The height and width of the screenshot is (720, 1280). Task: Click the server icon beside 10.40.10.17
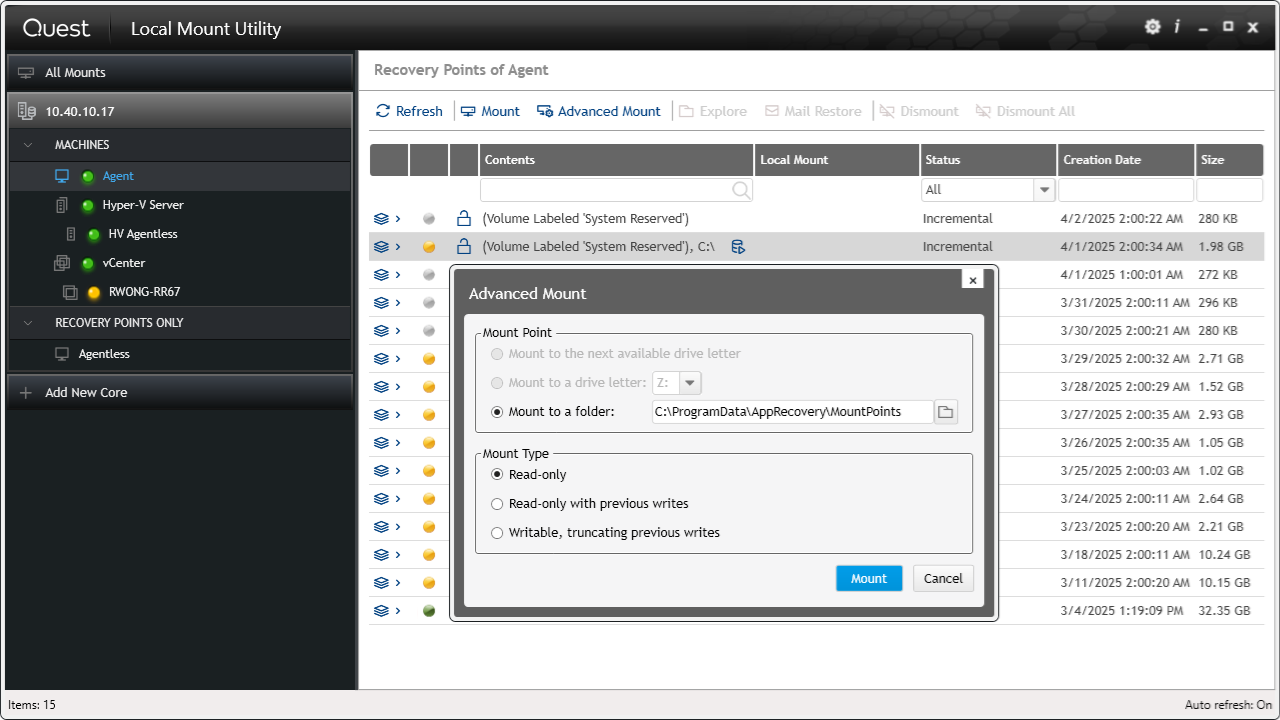tap(27, 111)
